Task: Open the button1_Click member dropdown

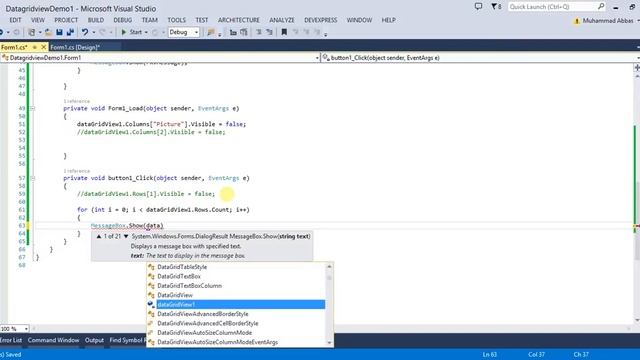Action: click(480, 58)
